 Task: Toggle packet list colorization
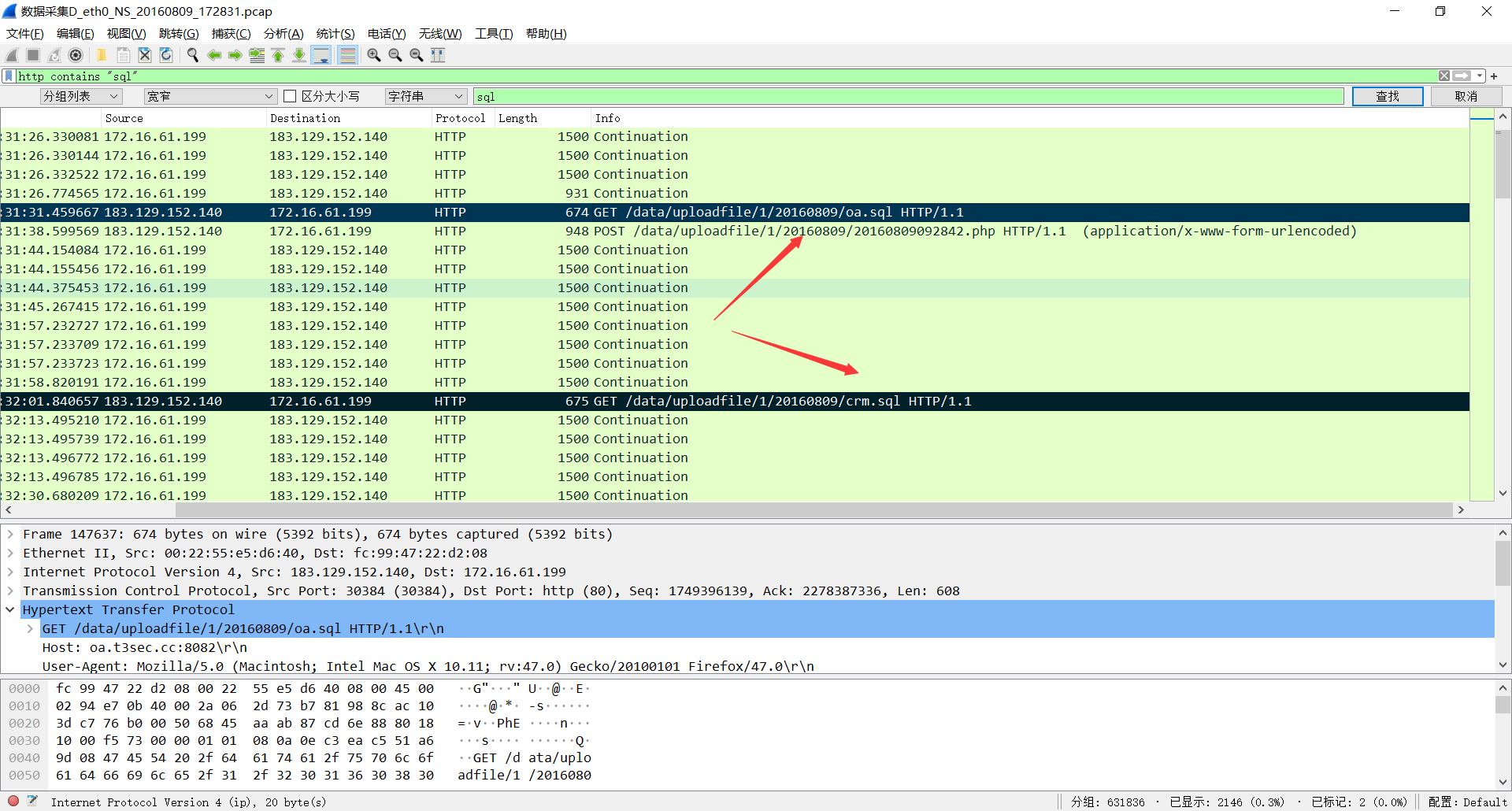tap(347, 55)
